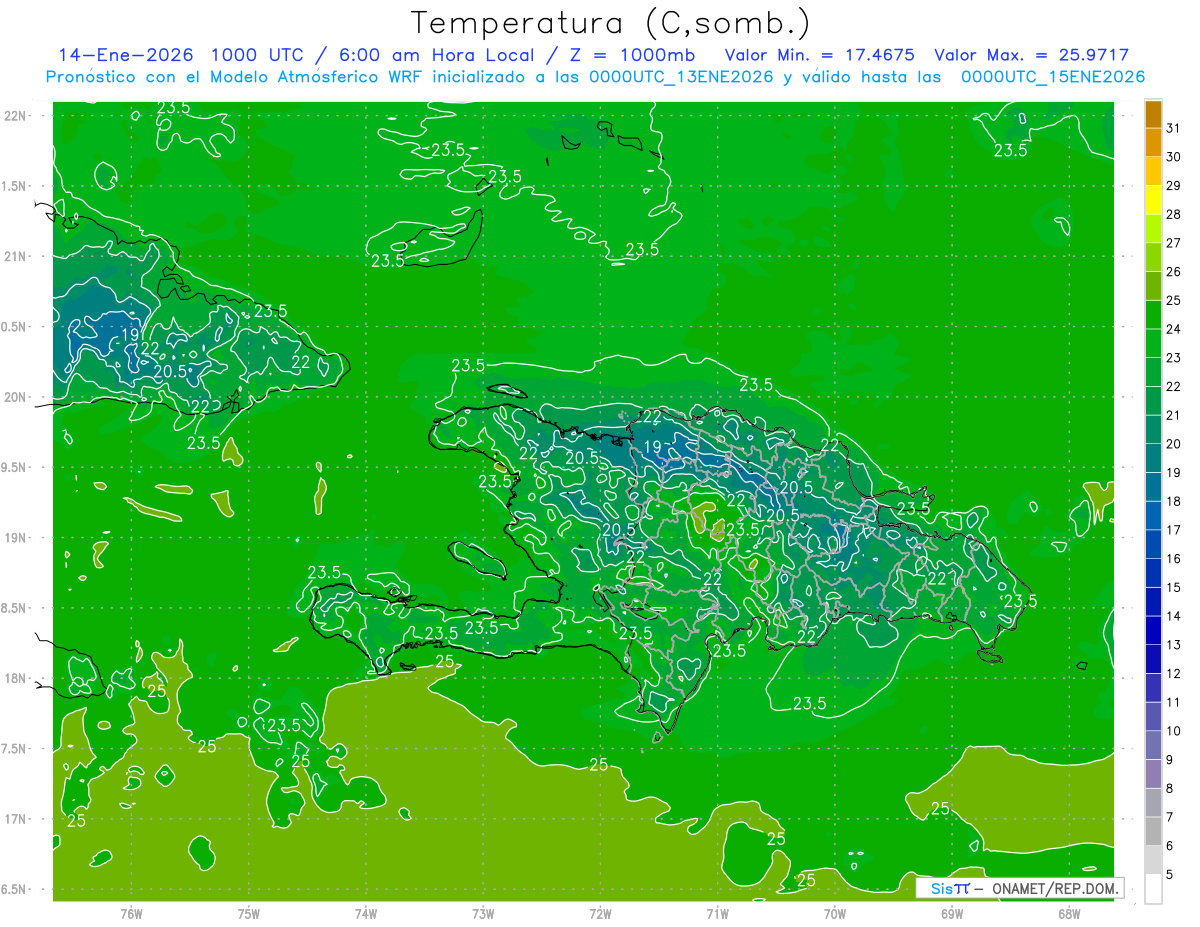
Task: Click legend value 31
Action: pyautogui.click(x=1174, y=128)
